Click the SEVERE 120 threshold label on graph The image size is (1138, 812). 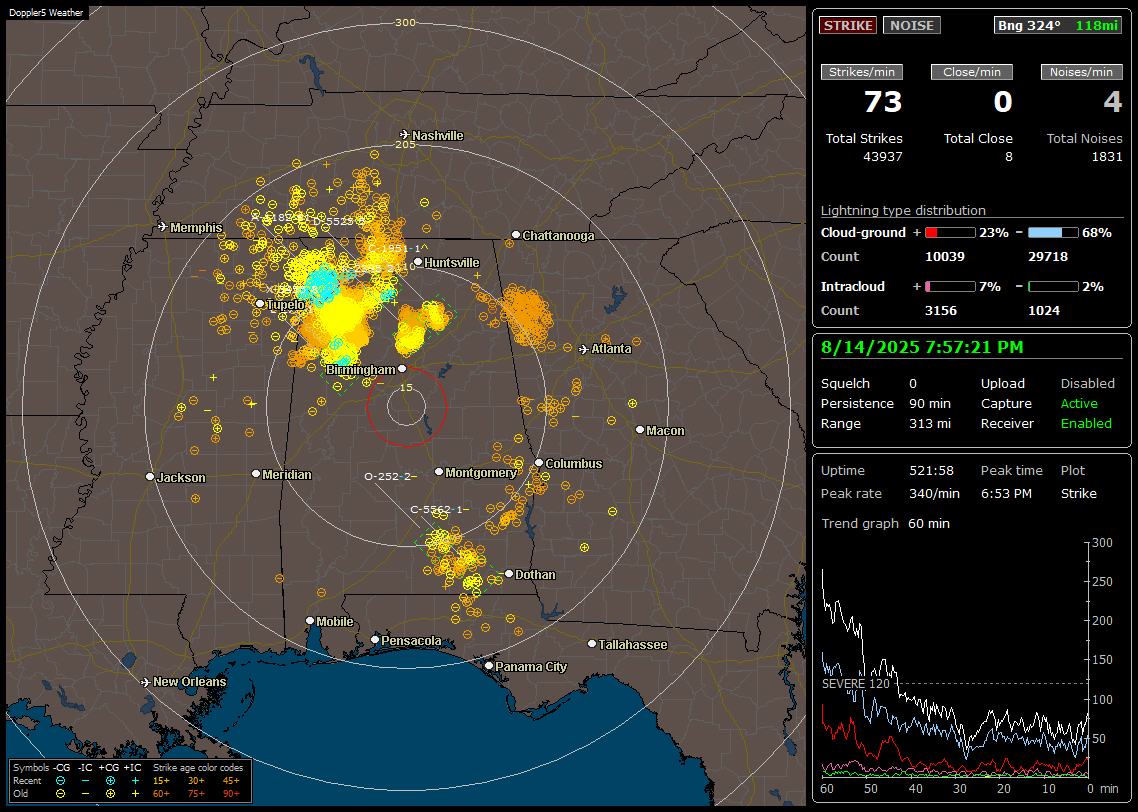(x=856, y=684)
